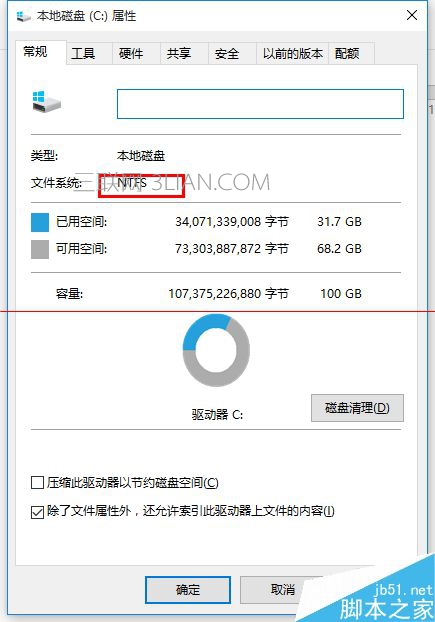
Task: Select the 常规 tab
Action: 35,52
